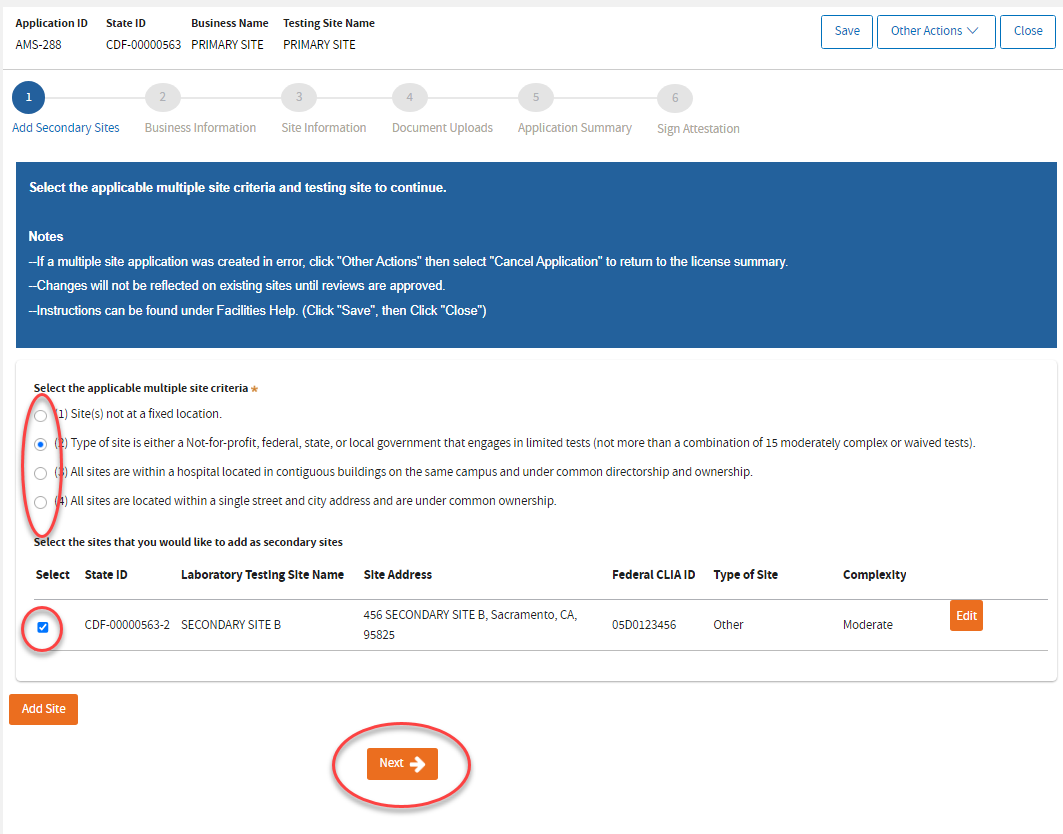Click step 2 circle Business Information
The width and height of the screenshot is (1063, 834).
[162, 98]
